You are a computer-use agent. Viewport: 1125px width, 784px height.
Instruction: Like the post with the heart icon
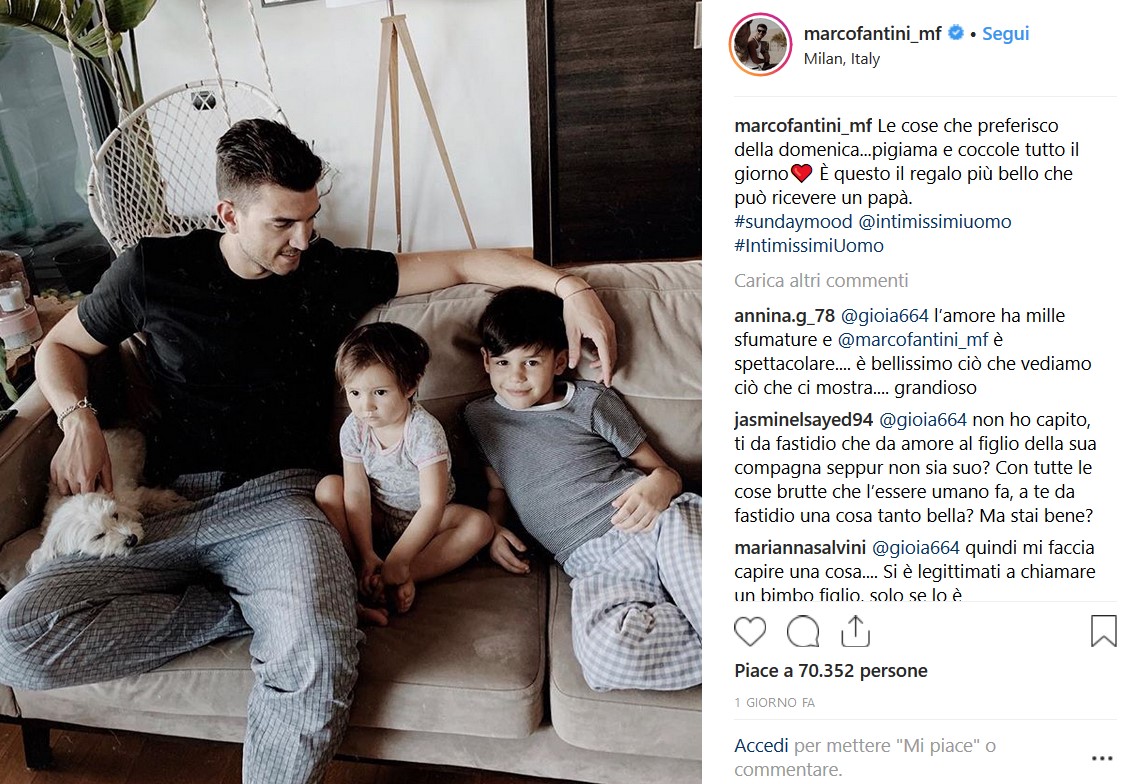750,632
